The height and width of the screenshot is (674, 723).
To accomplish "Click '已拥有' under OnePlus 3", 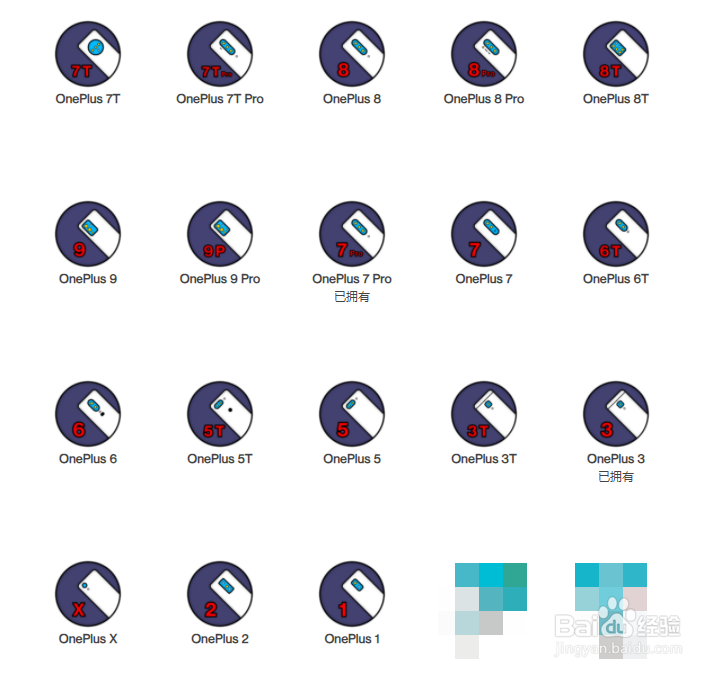I will 616,477.
